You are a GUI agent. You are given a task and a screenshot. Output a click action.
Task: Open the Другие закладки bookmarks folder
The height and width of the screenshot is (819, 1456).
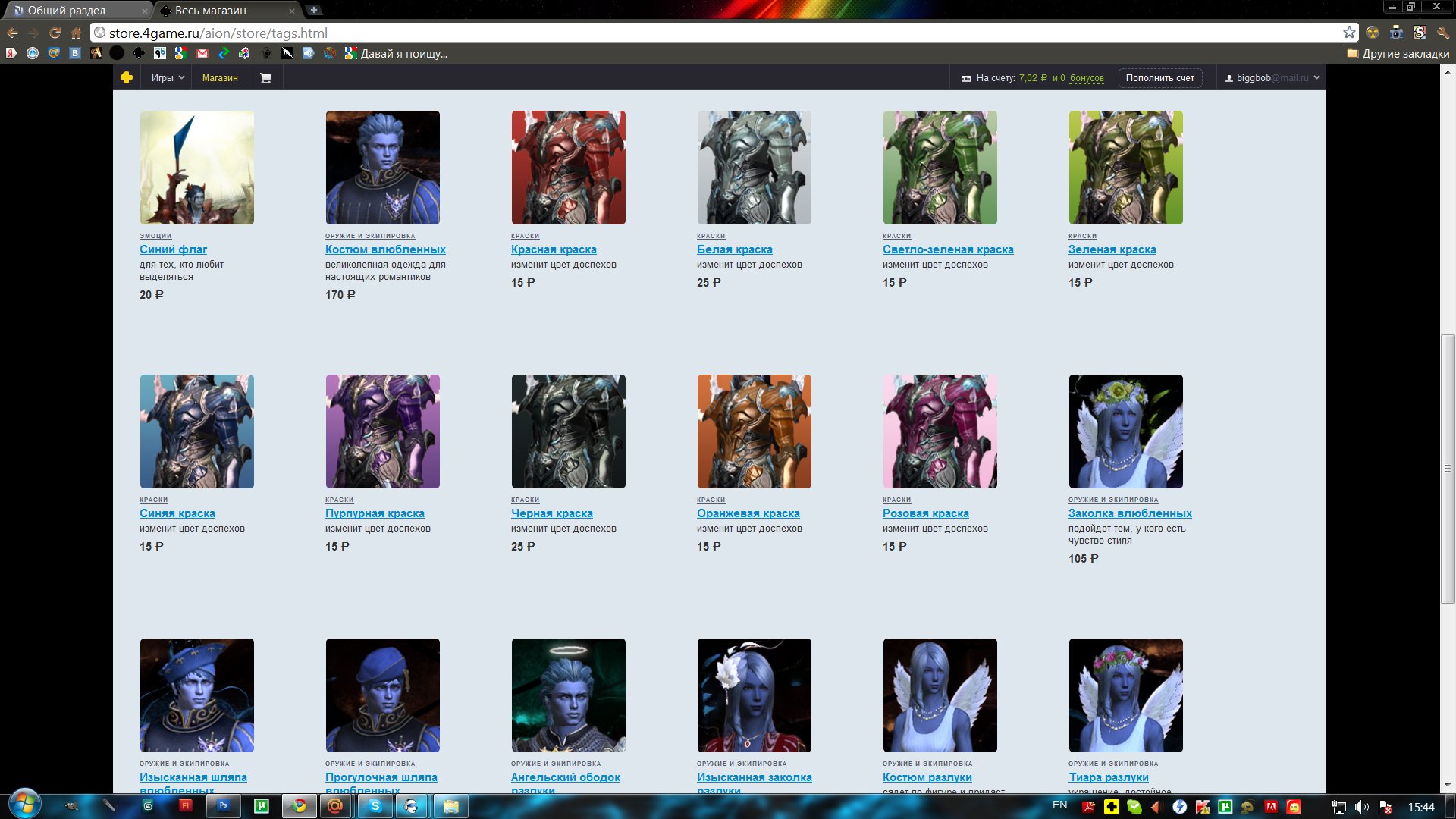tap(1398, 54)
